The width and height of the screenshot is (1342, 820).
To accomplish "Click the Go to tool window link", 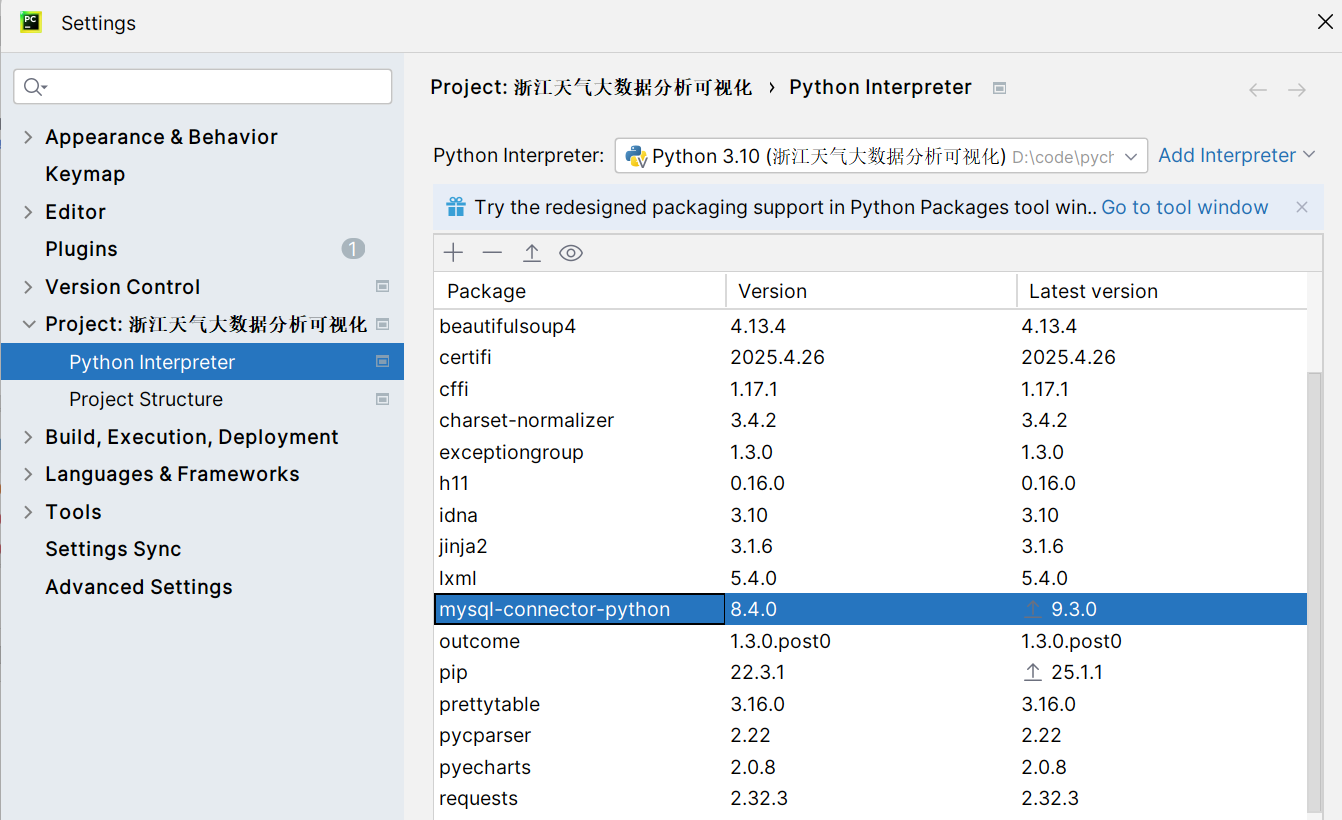I will tap(1184, 207).
